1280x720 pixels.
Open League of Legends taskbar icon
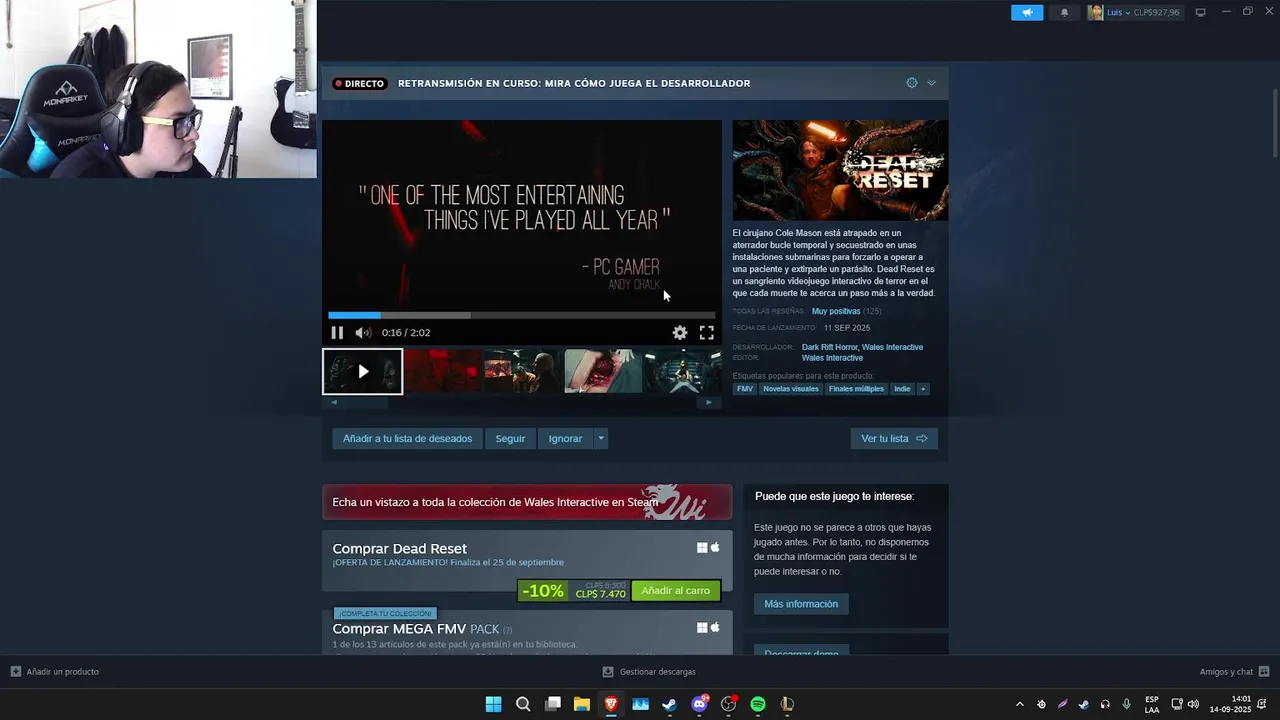click(788, 704)
